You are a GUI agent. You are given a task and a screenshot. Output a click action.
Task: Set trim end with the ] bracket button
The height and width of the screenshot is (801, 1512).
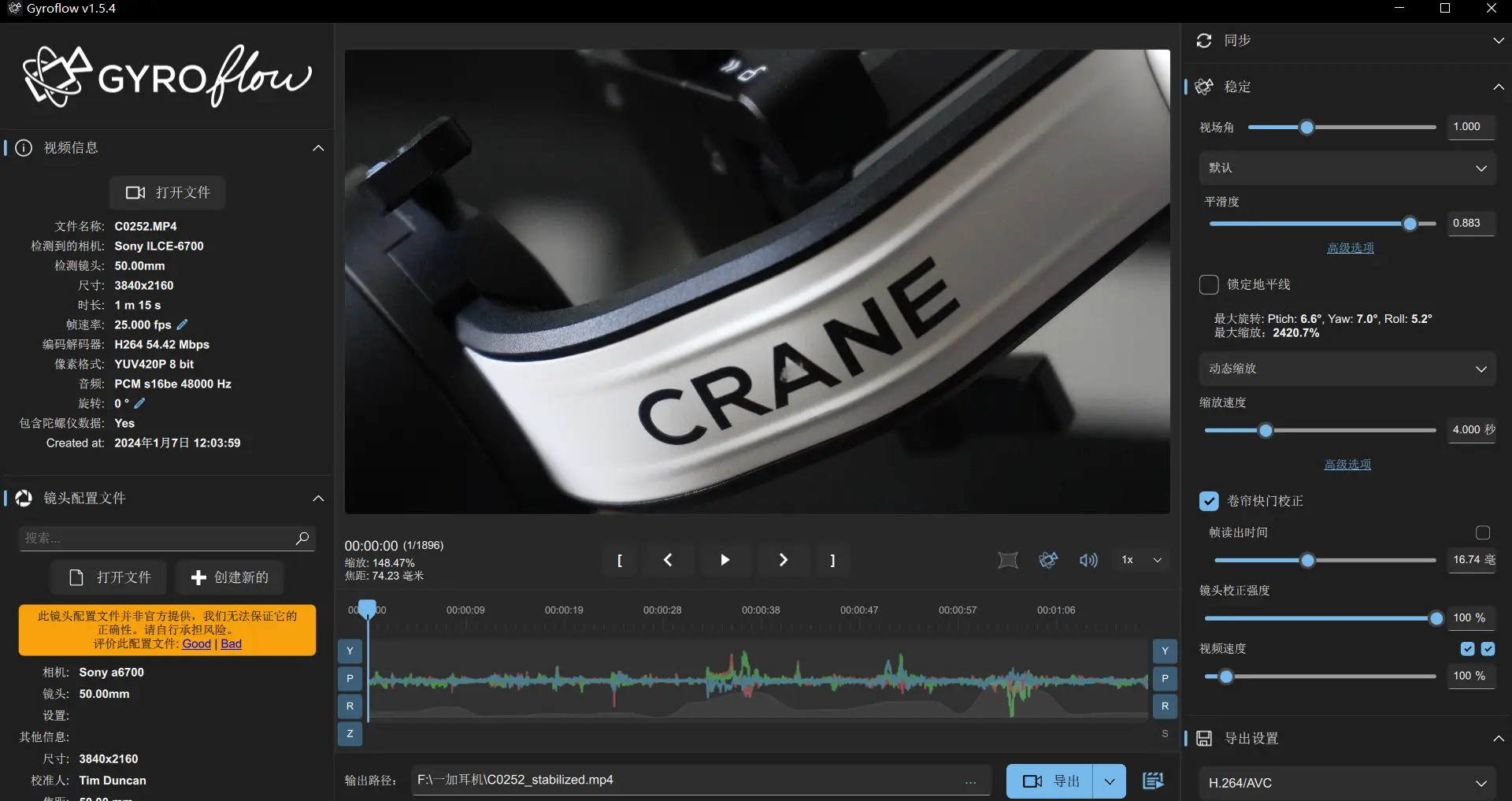[x=832, y=560]
